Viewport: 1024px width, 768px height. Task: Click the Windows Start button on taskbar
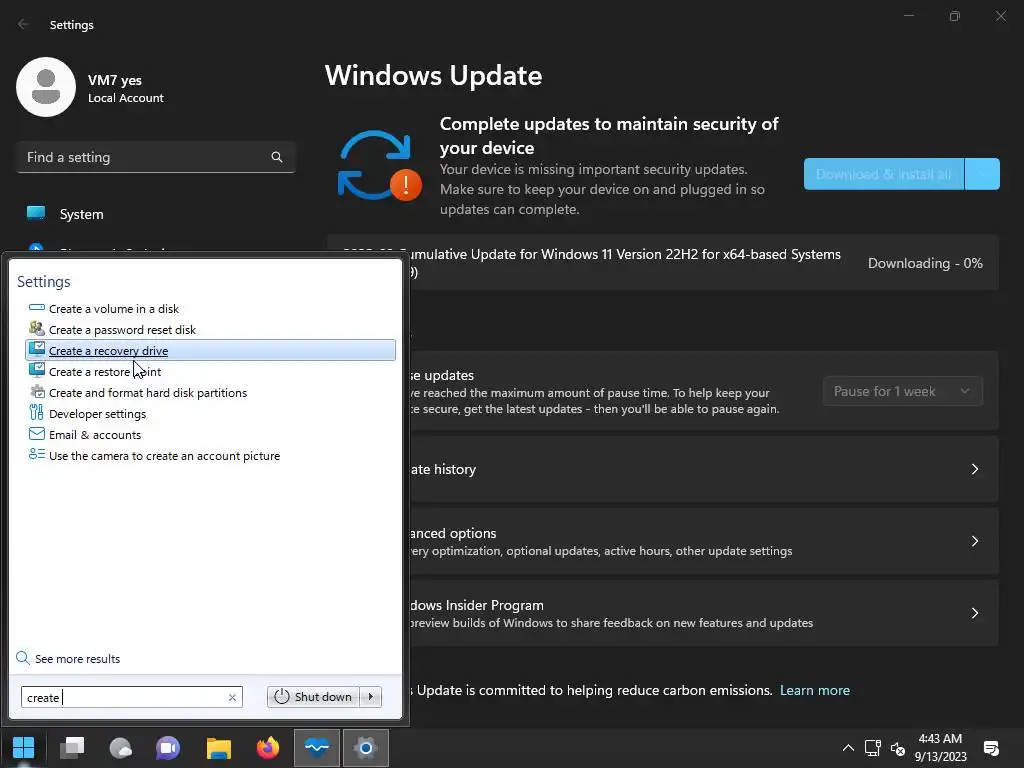click(x=24, y=748)
